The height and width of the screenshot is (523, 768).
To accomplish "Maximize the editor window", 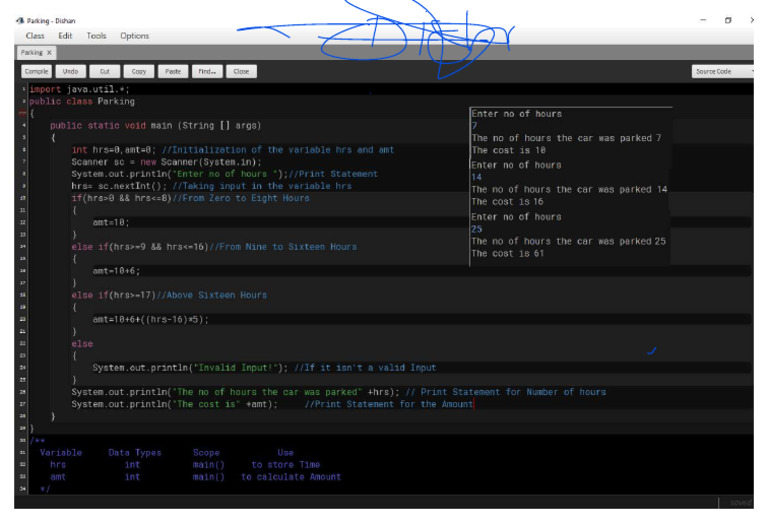I will coord(728,20).
